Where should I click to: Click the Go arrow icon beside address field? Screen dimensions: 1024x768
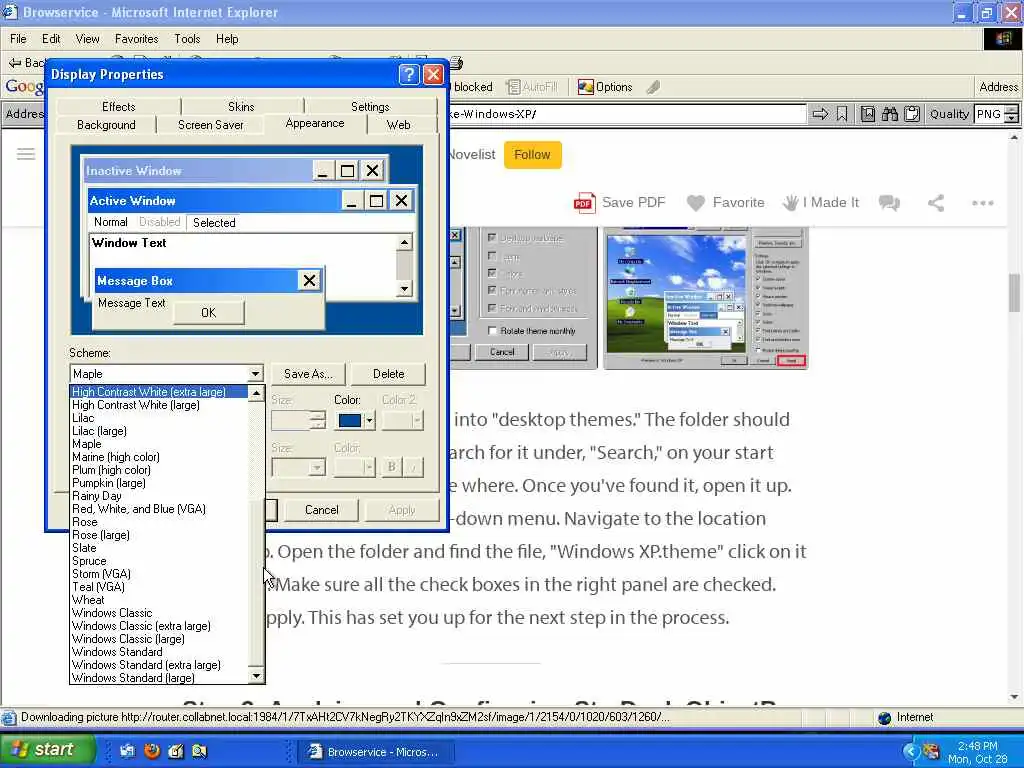point(820,114)
